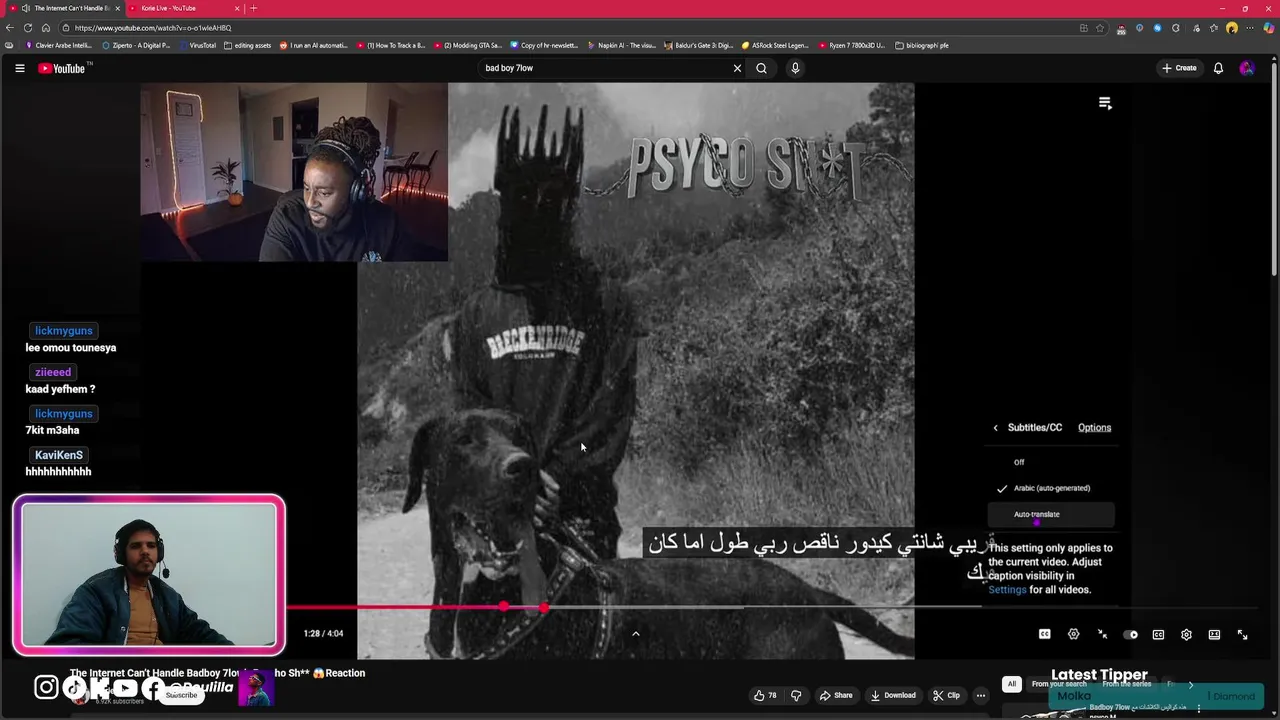
Task: Choose Auto-translate subtitles option
Action: coord(1050,514)
